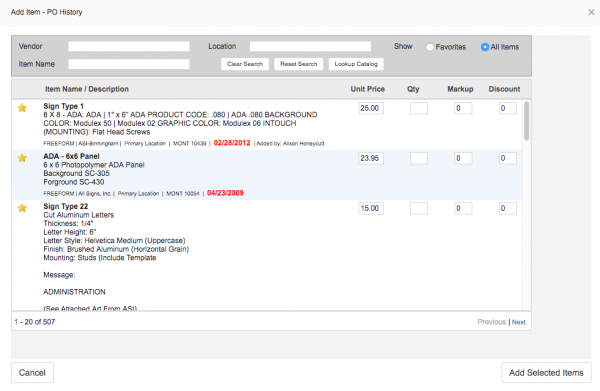The height and width of the screenshot is (391, 600).
Task: Click the Reset Search button
Action: pyautogui.click(x=298, y=64)
